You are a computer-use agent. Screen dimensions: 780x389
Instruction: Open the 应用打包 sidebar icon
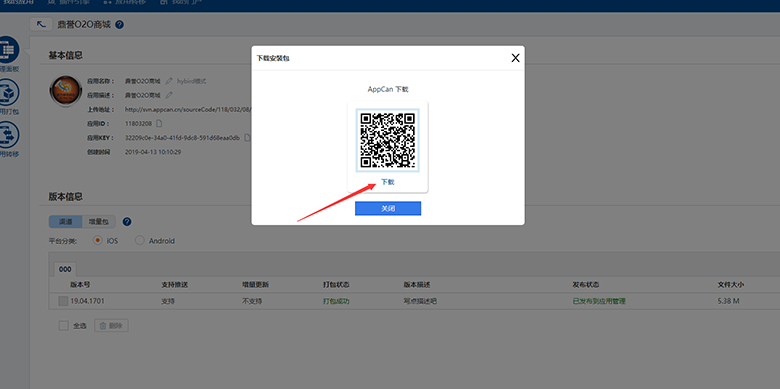click(8, 93)
